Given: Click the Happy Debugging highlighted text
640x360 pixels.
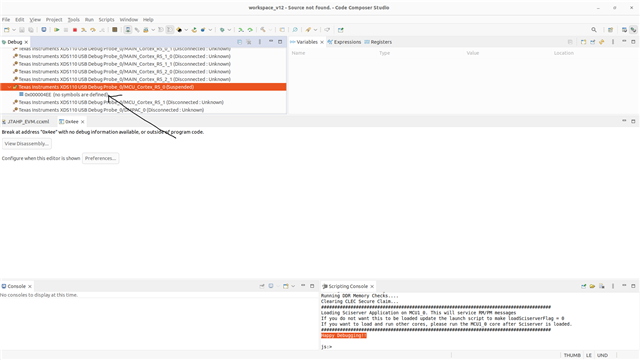Looking at the screenshot, I should point(344,336).
